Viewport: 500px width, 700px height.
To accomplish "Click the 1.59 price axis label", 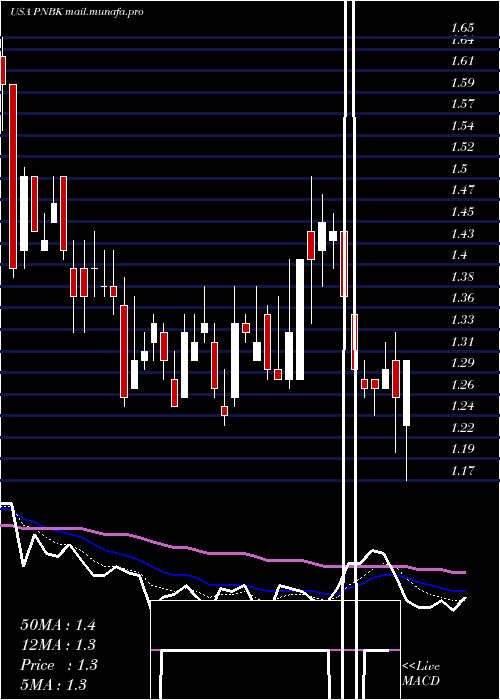I will coord(462,83).
